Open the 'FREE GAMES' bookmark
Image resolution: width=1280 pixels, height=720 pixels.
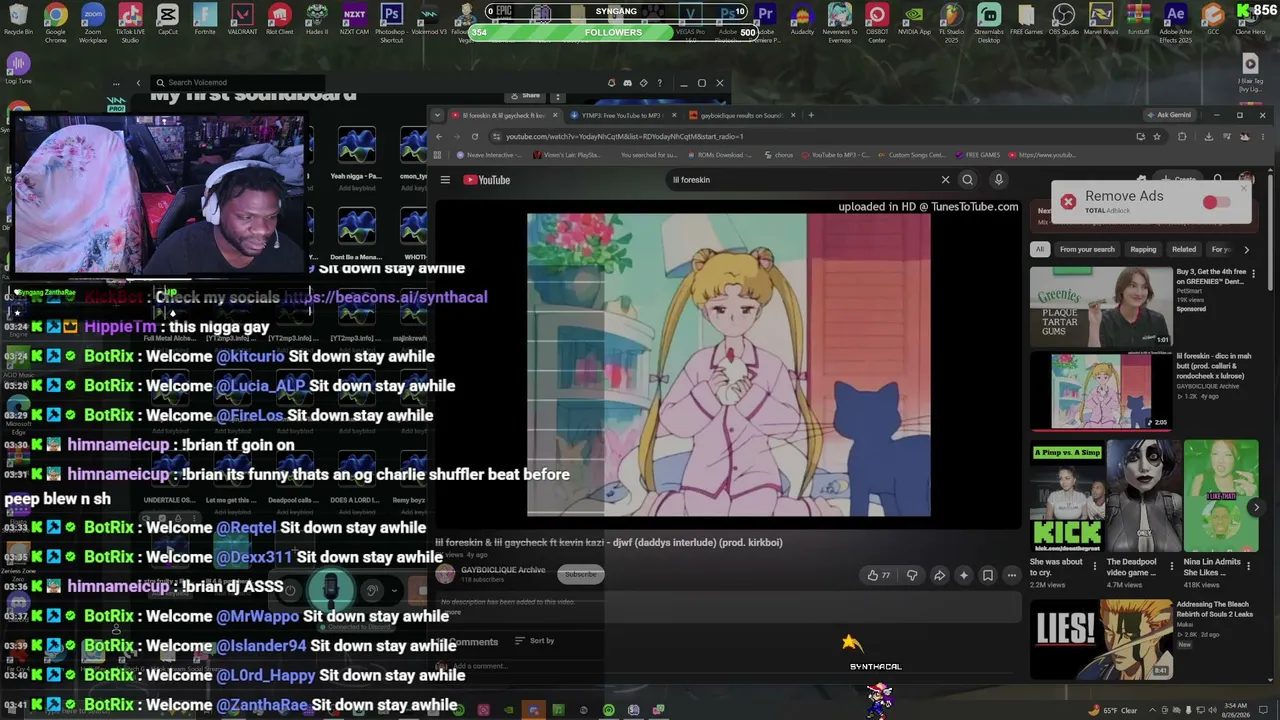tap(977, 155)
